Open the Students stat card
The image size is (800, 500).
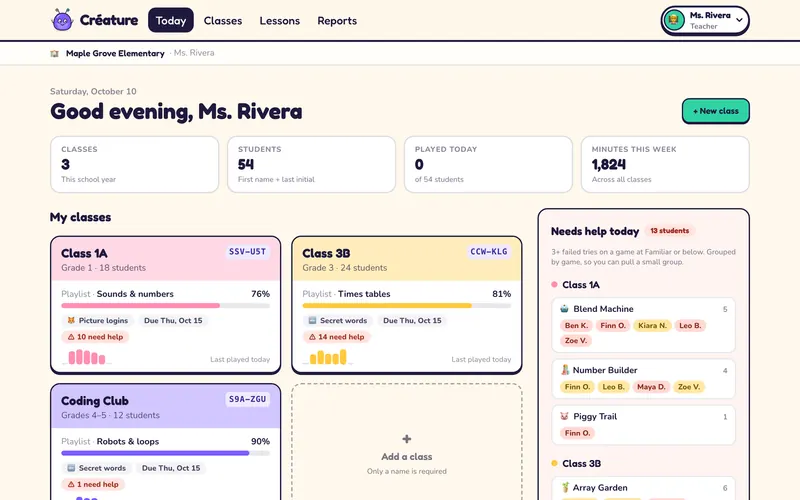point(311,164)
